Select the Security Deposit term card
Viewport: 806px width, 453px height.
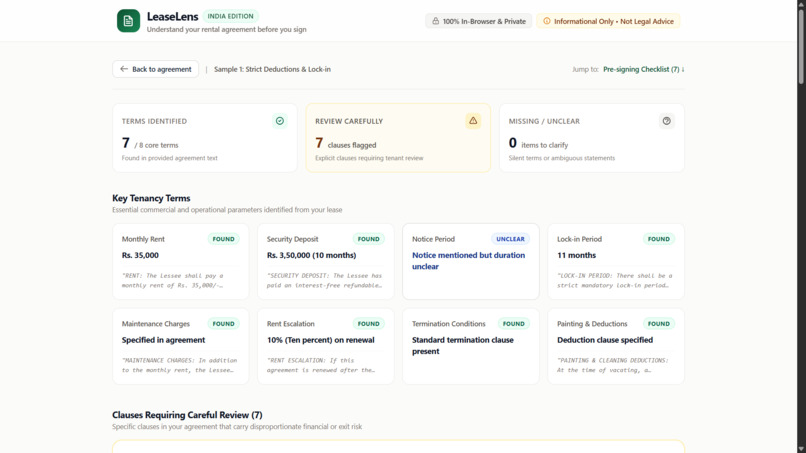click(x=325, y=261)
